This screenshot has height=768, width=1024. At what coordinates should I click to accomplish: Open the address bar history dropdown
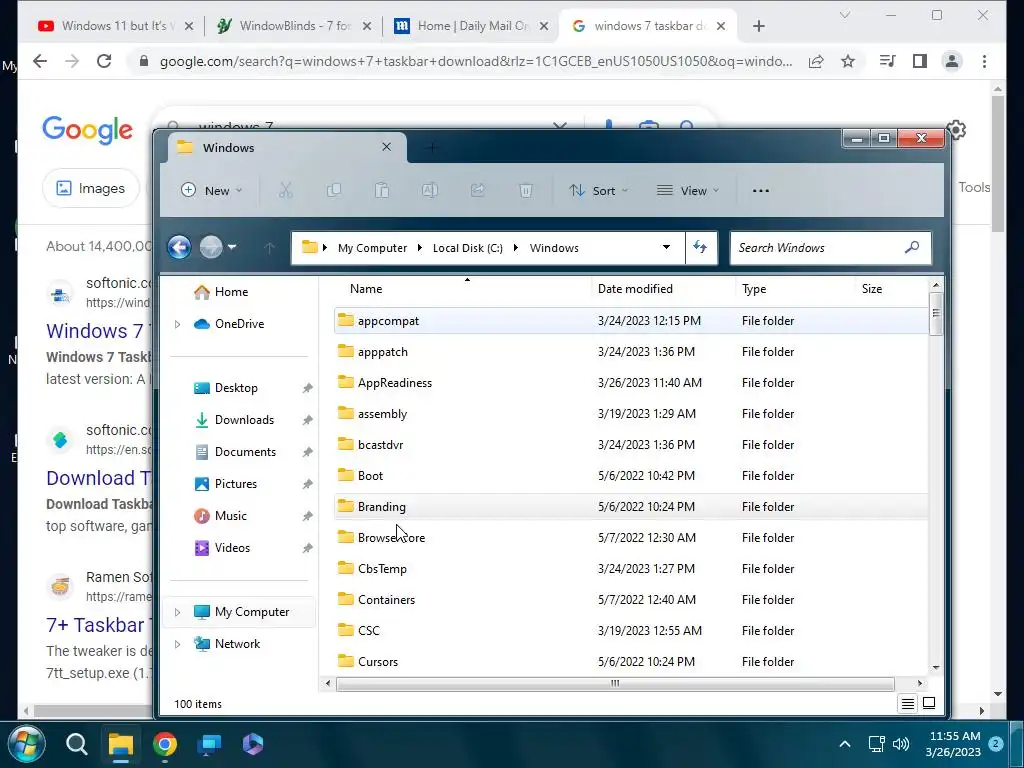[666, 248]
